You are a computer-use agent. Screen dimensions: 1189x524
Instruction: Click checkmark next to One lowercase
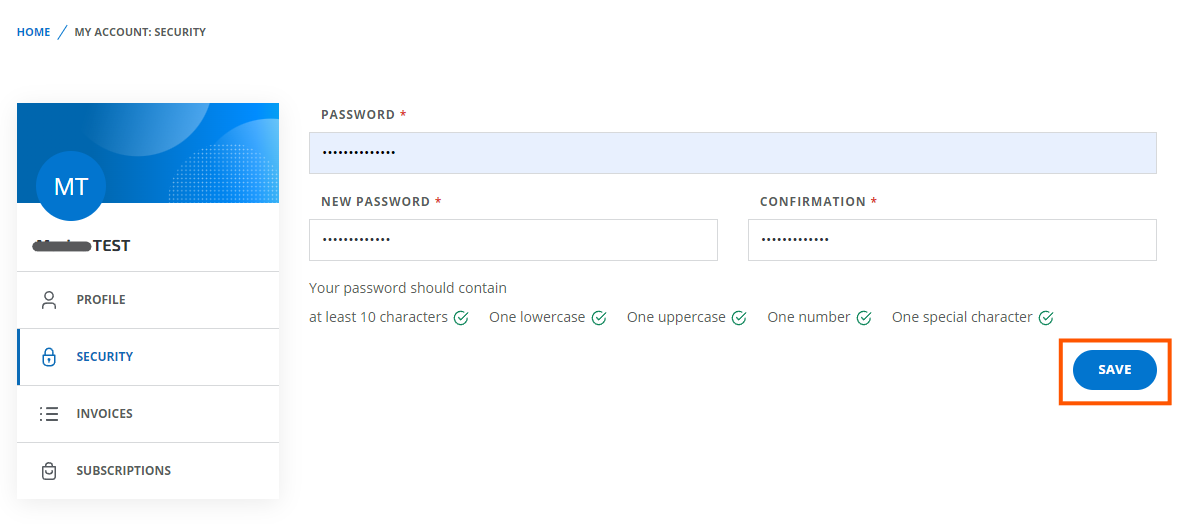[x=599, y=318]
